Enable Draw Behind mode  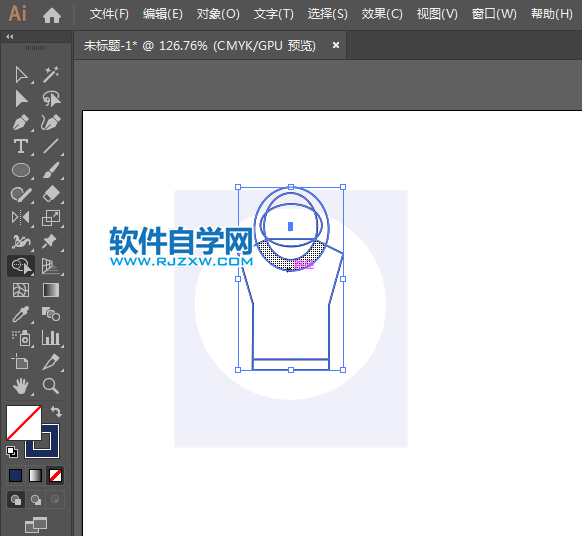36,500
